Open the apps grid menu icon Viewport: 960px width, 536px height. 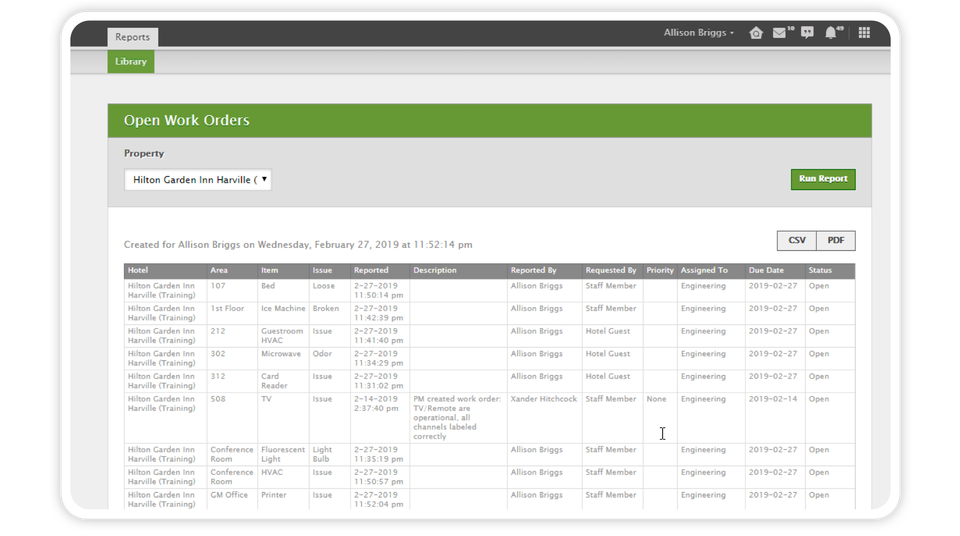point(864,33)
